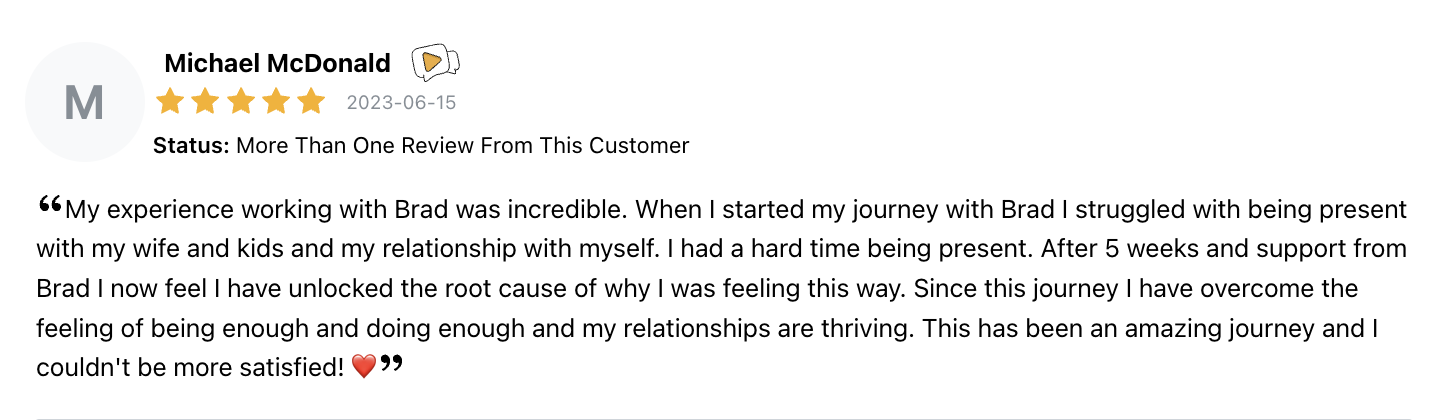Click the fourth gold star

coord(276,102)
